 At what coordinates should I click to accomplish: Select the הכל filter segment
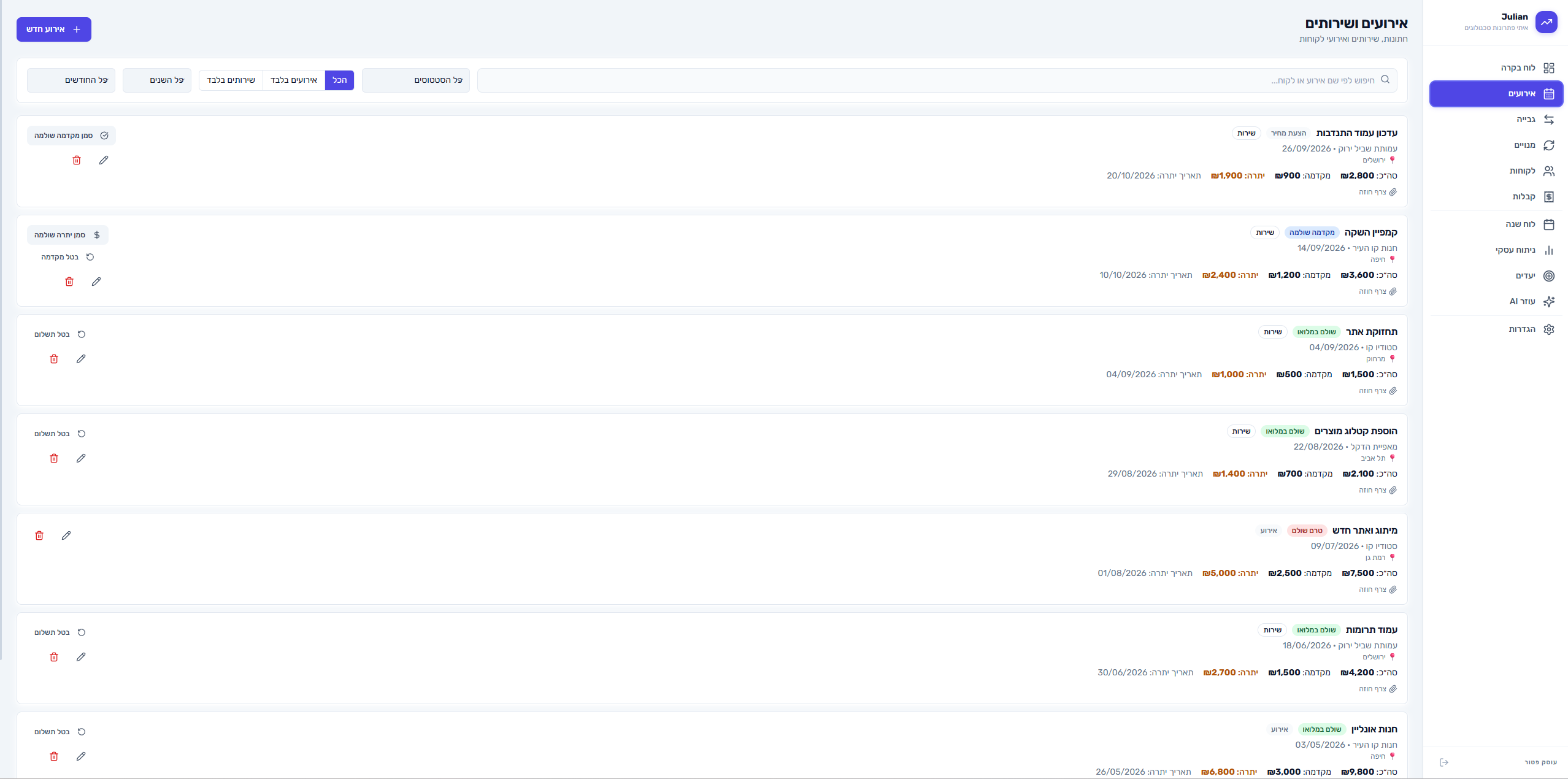[x=339, y=80]
